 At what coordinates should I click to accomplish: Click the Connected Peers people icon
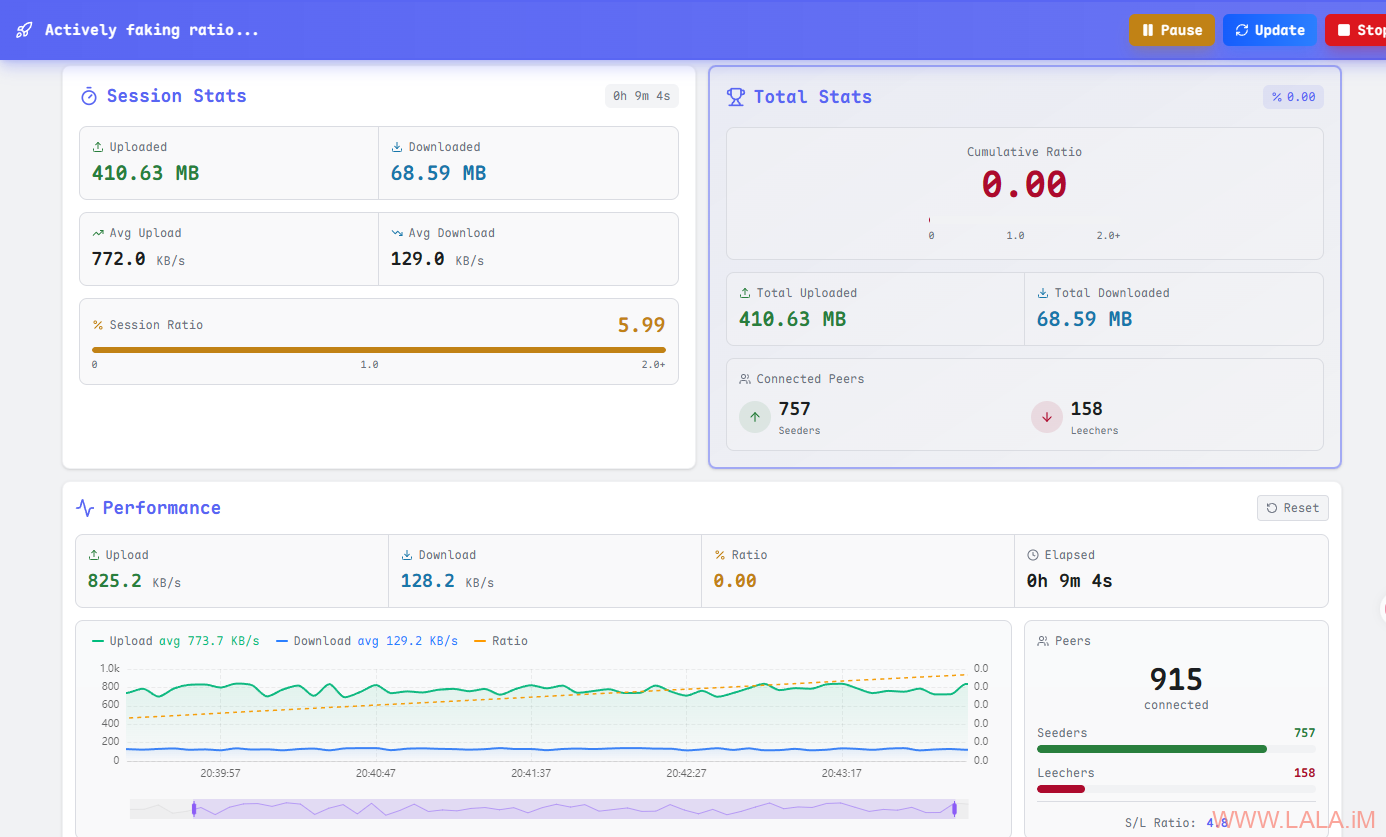745,379
